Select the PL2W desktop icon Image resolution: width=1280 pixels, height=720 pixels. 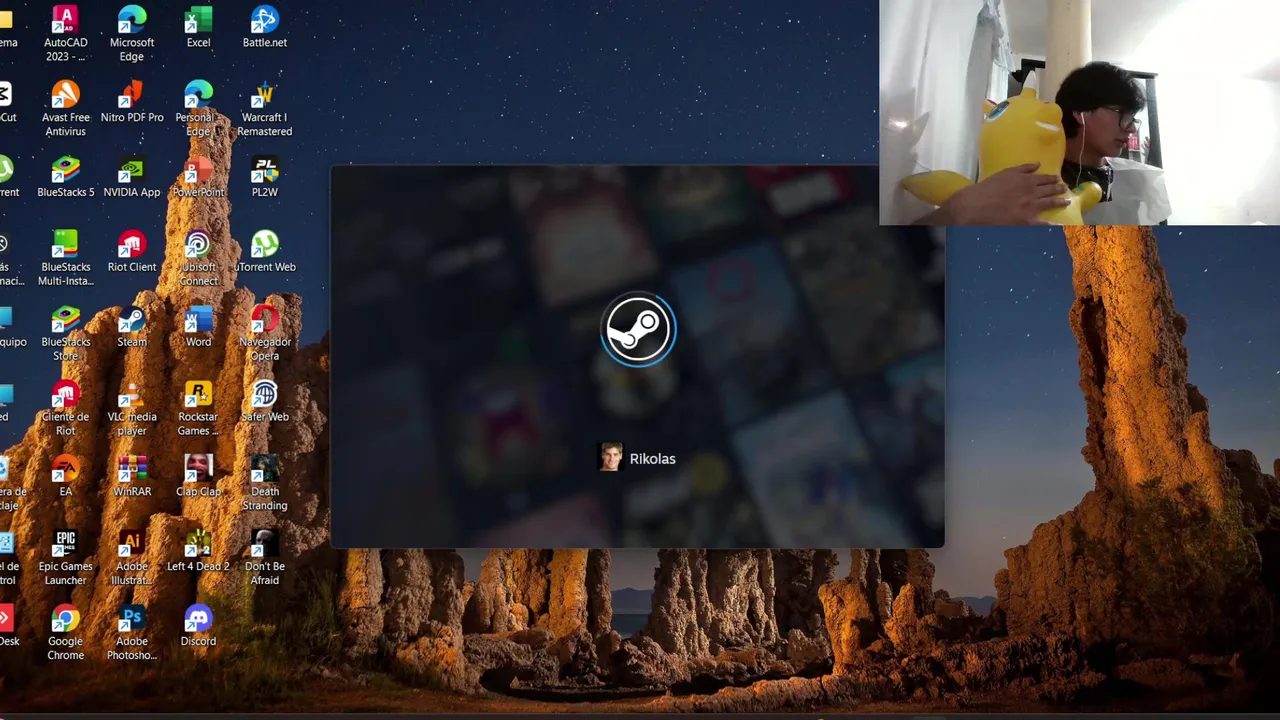[265, 176]
